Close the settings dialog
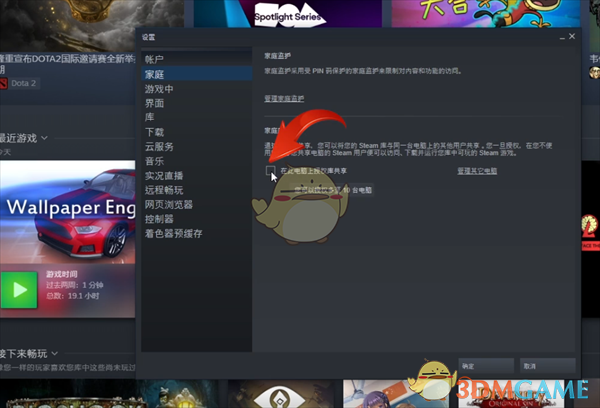This screenshot has height=408, width=600. (x=572, y=36)
